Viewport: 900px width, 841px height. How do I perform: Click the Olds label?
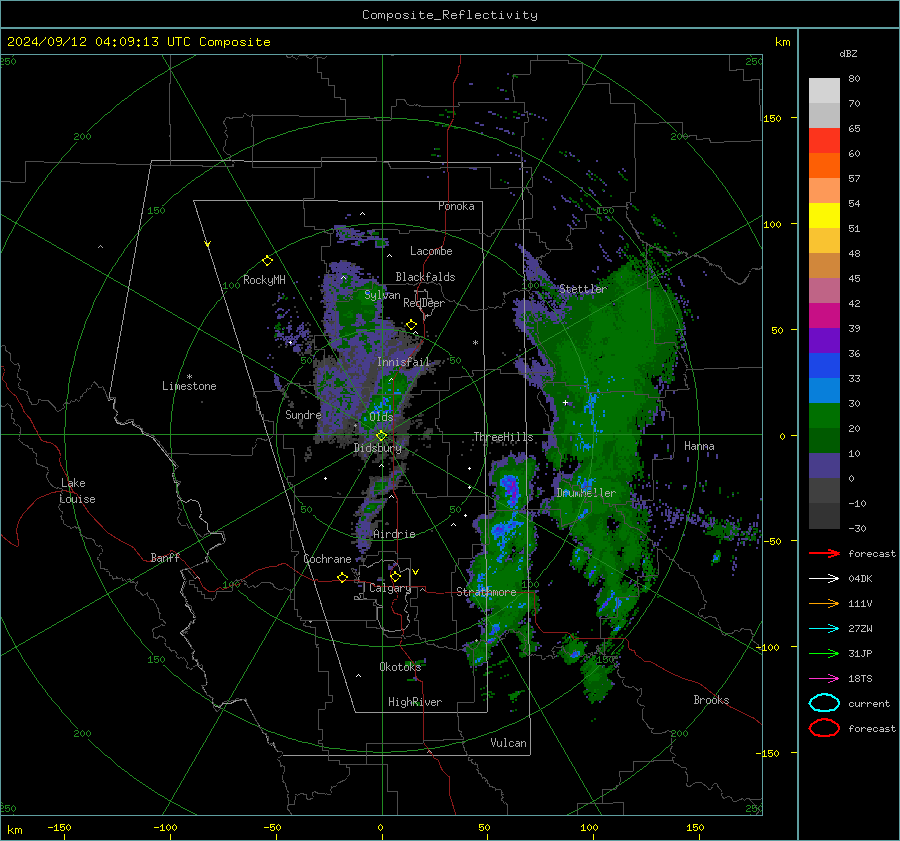click(381, 416)
